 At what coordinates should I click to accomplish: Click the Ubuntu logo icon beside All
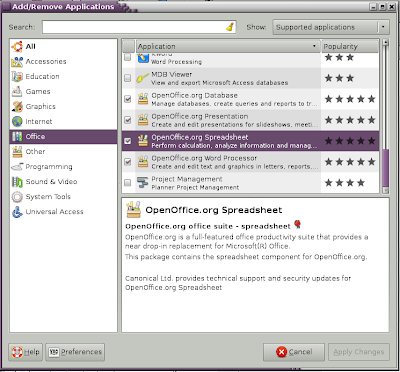tap(17, 47)
